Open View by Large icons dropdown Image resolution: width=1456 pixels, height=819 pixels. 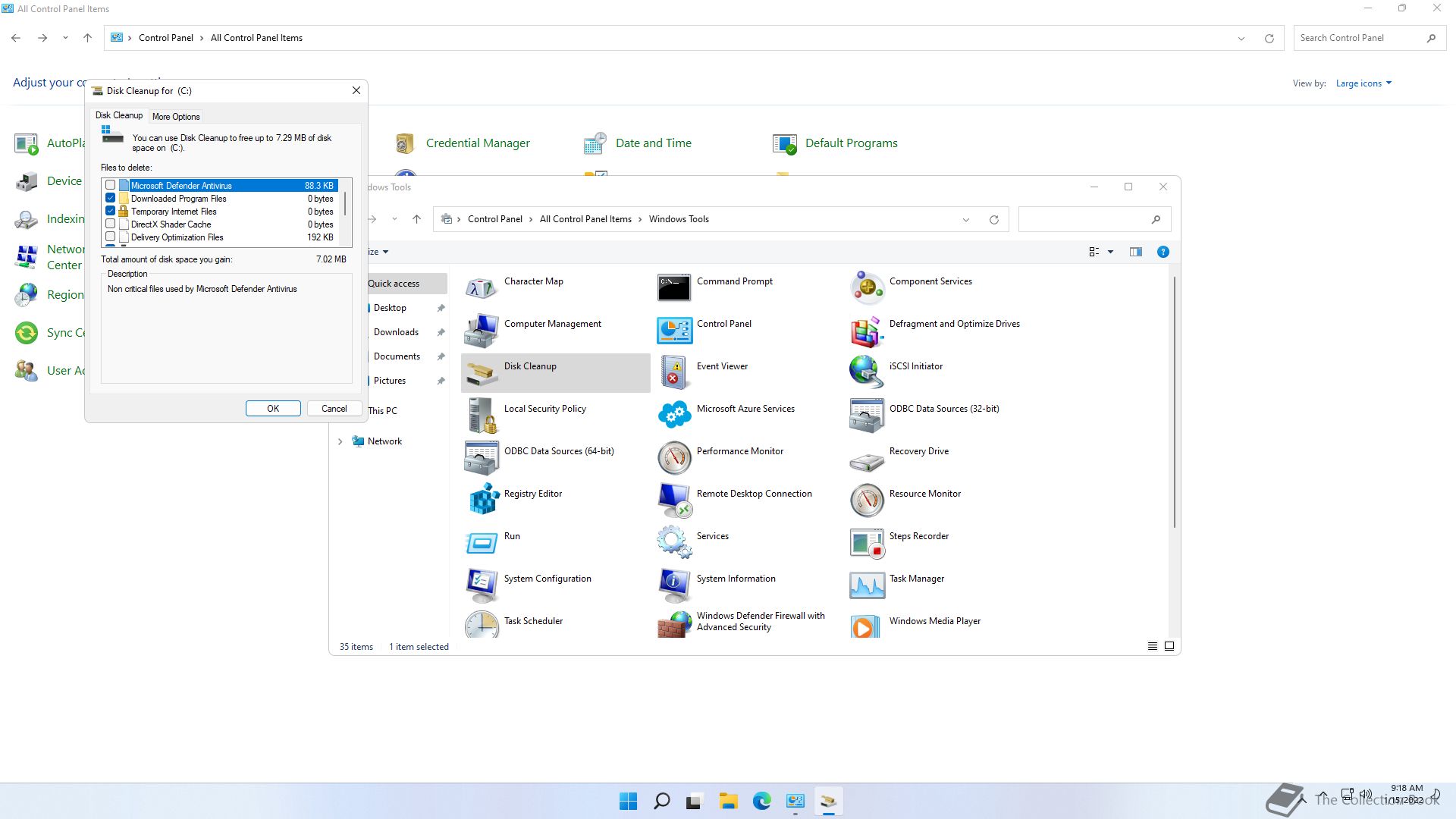1363,83
